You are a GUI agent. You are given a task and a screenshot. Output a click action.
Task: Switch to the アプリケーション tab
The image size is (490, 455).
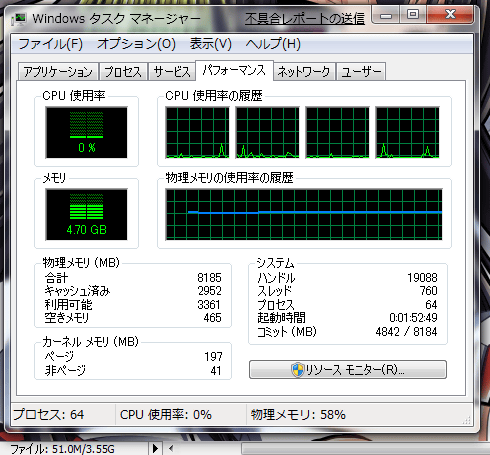pos(58,72)
